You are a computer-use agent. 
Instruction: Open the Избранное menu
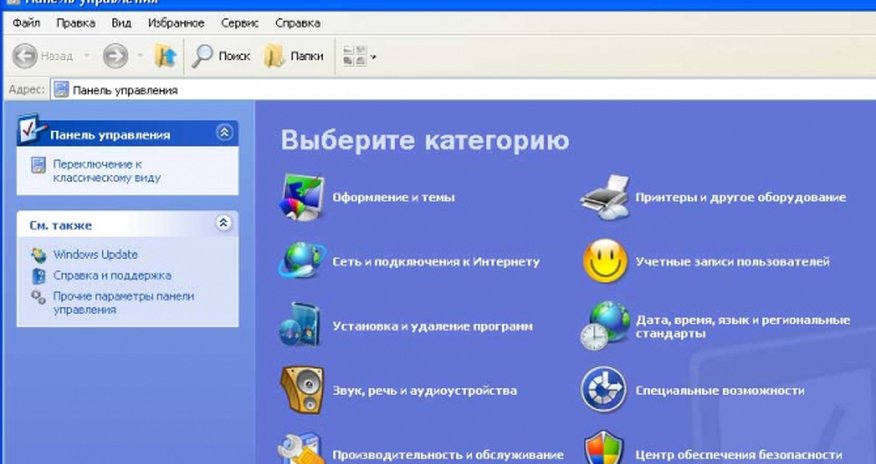(x=176, y=23)
